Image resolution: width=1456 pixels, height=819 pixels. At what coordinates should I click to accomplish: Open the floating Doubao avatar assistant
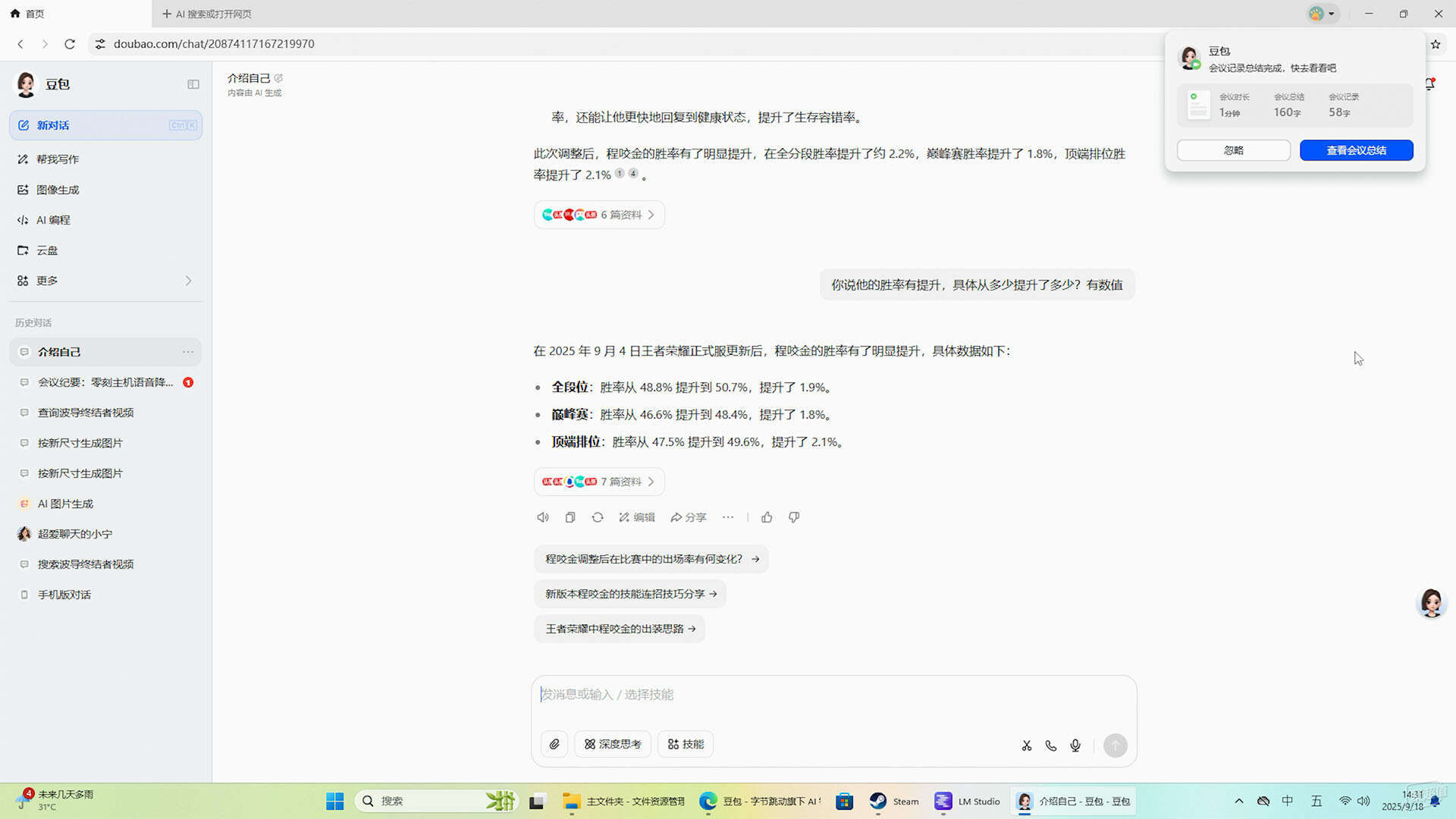[x=1432, y=603]
